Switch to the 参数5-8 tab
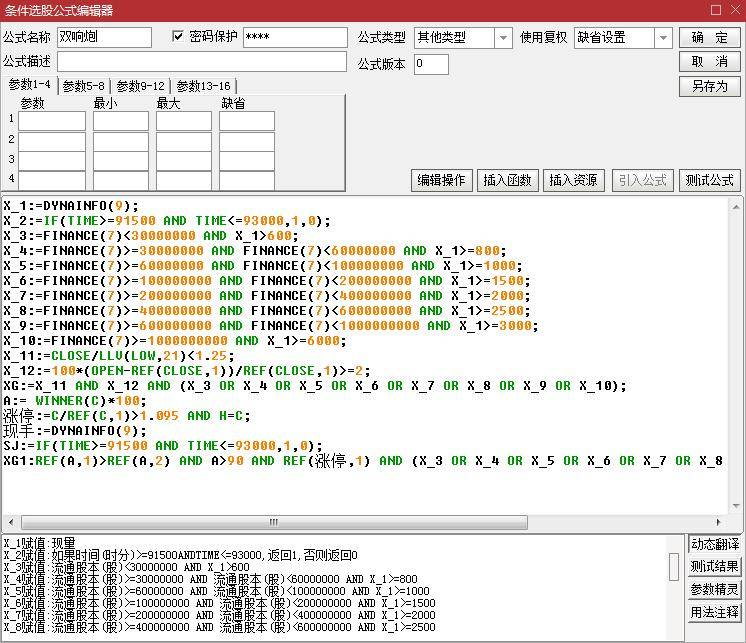Image resolution: width=746 pixels, height=643 pixels. point(84,86)
